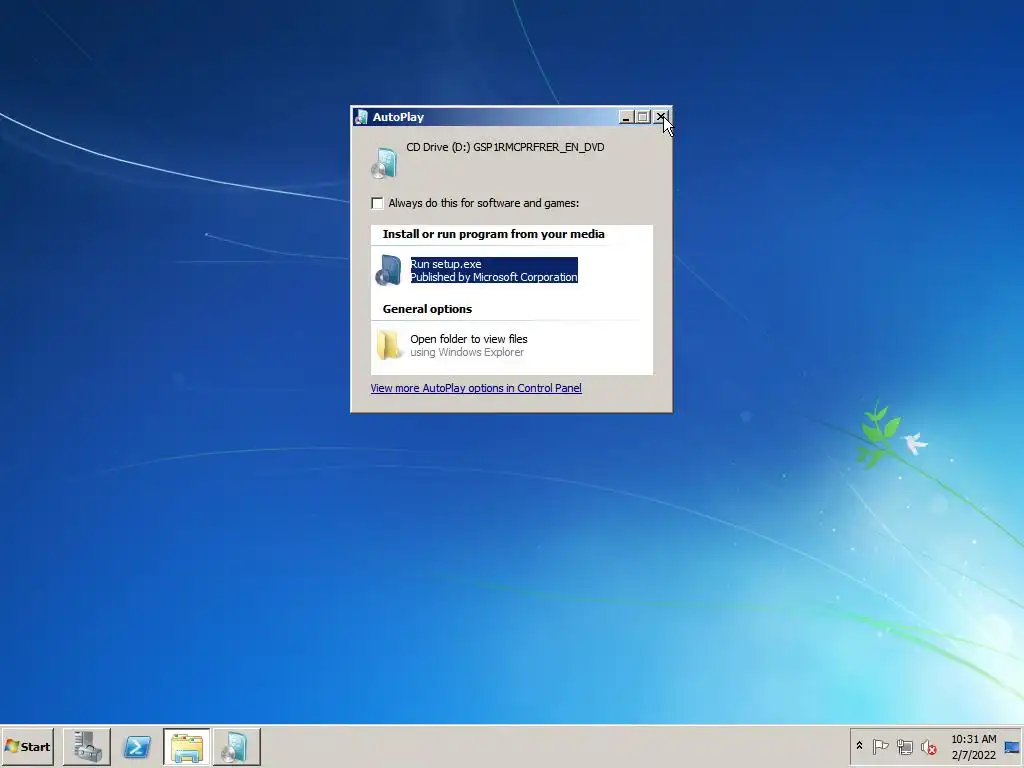
Task: Open View more AutoPlay options in Control Panel
Action: [x=476, y=388]
